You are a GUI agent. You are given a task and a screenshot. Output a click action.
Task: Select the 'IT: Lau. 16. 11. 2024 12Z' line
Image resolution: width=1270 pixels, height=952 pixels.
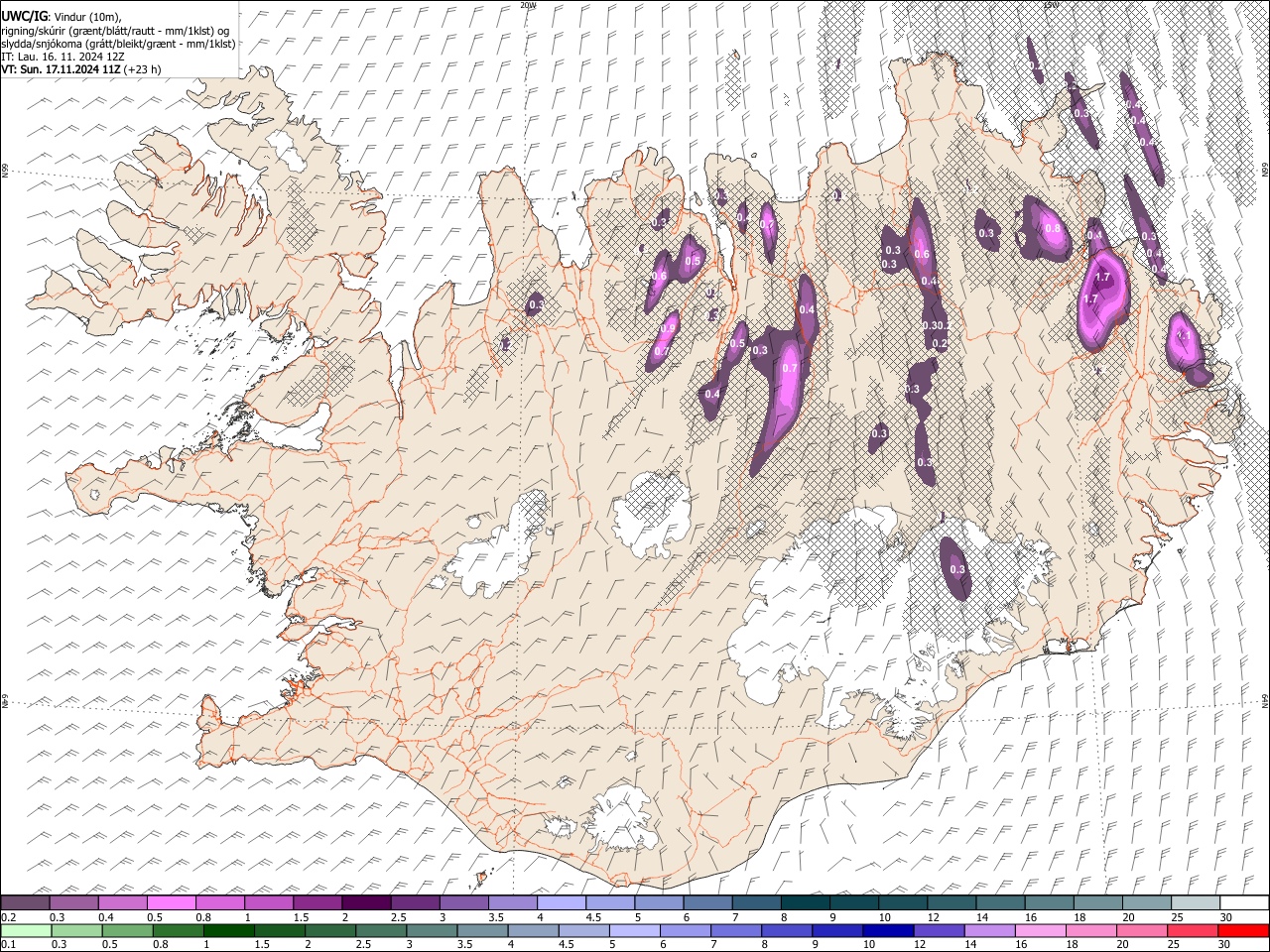tap(63, 57)
